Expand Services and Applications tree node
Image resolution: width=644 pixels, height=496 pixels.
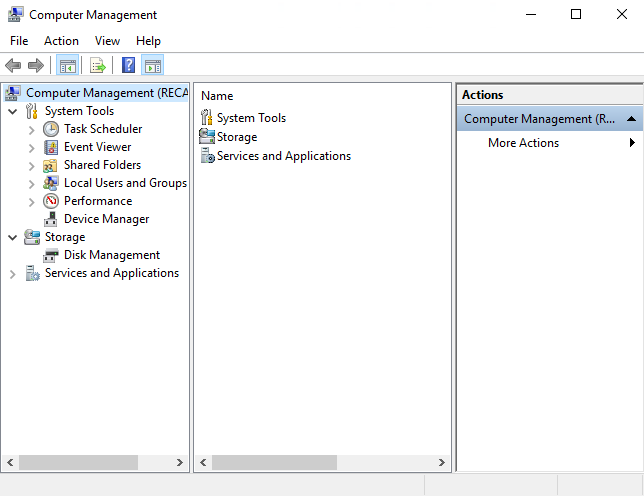(13, 274)
